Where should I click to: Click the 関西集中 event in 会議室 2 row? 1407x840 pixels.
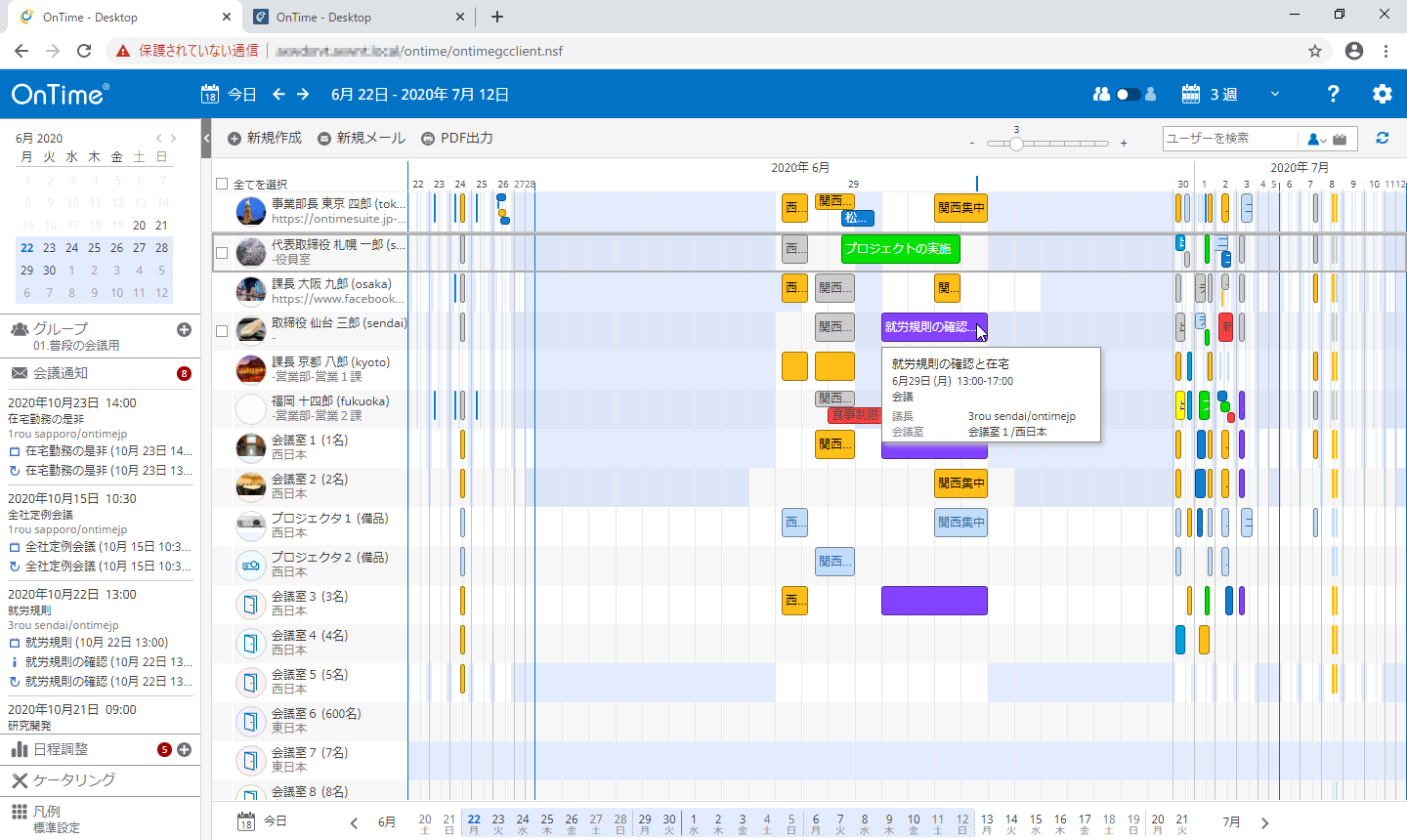(x=960, y=483)
